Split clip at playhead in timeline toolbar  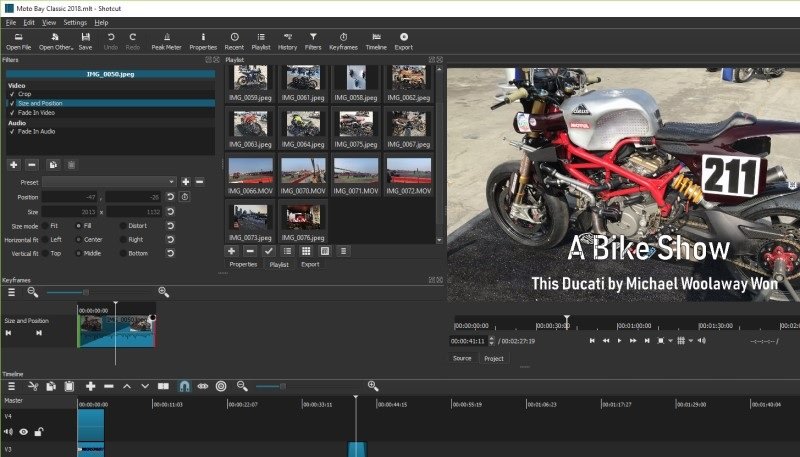(163, 386)
